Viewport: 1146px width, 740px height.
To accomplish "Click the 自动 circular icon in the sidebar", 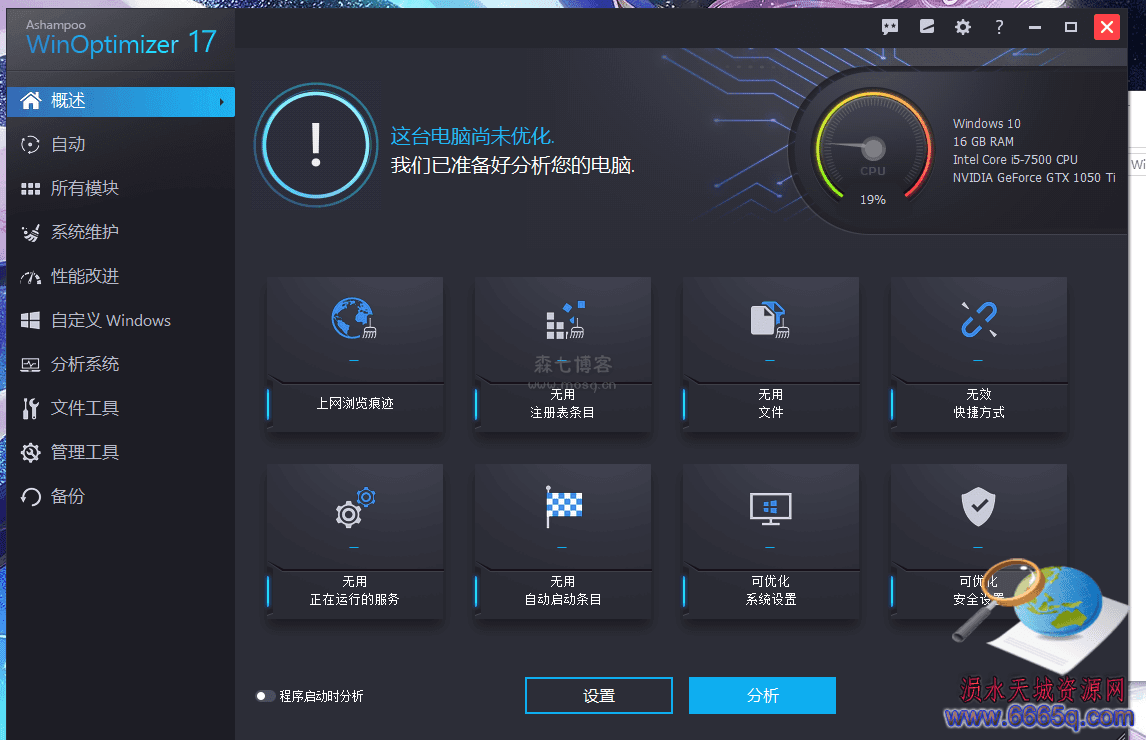I will [x=30, y=145].
